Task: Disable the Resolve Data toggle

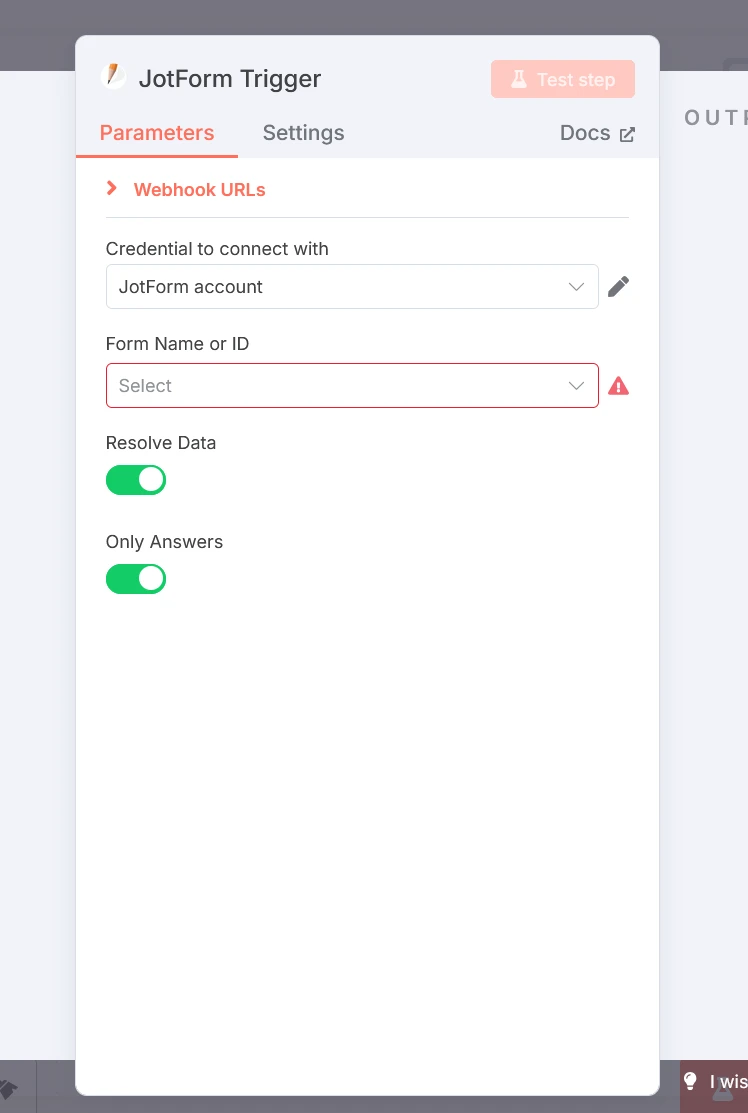Action: point(136,480)
